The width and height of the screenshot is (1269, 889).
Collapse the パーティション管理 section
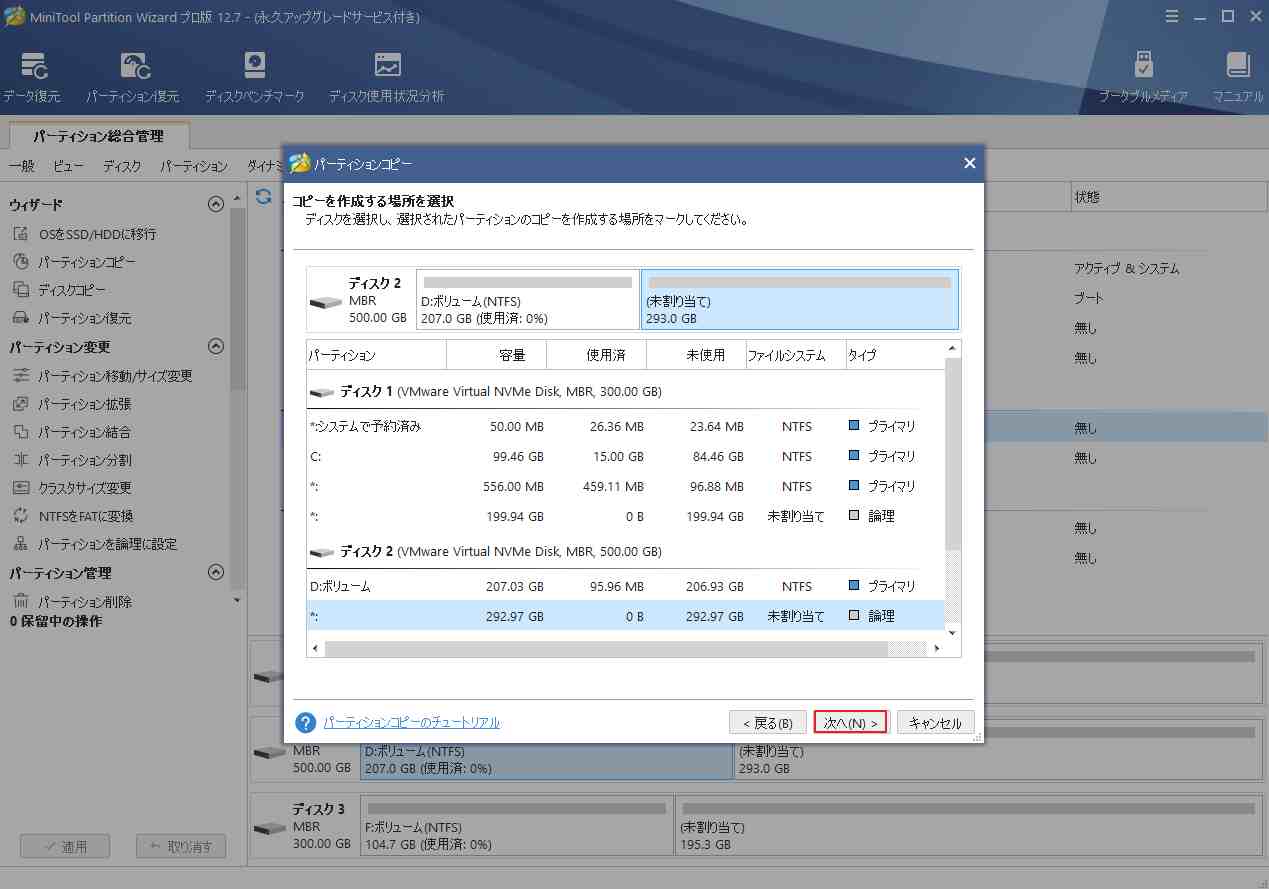(215, 572)
